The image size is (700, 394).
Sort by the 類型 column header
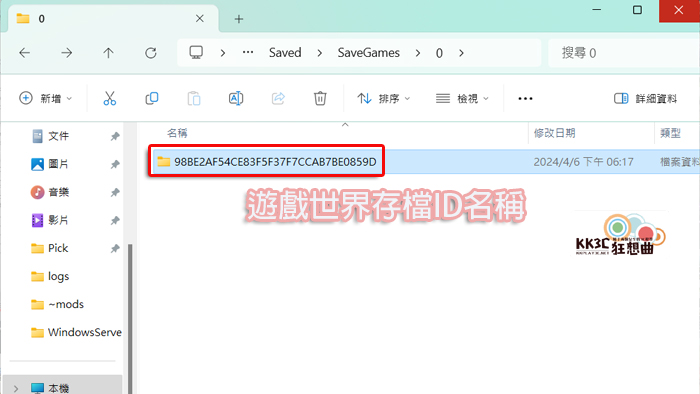point(670,133)
